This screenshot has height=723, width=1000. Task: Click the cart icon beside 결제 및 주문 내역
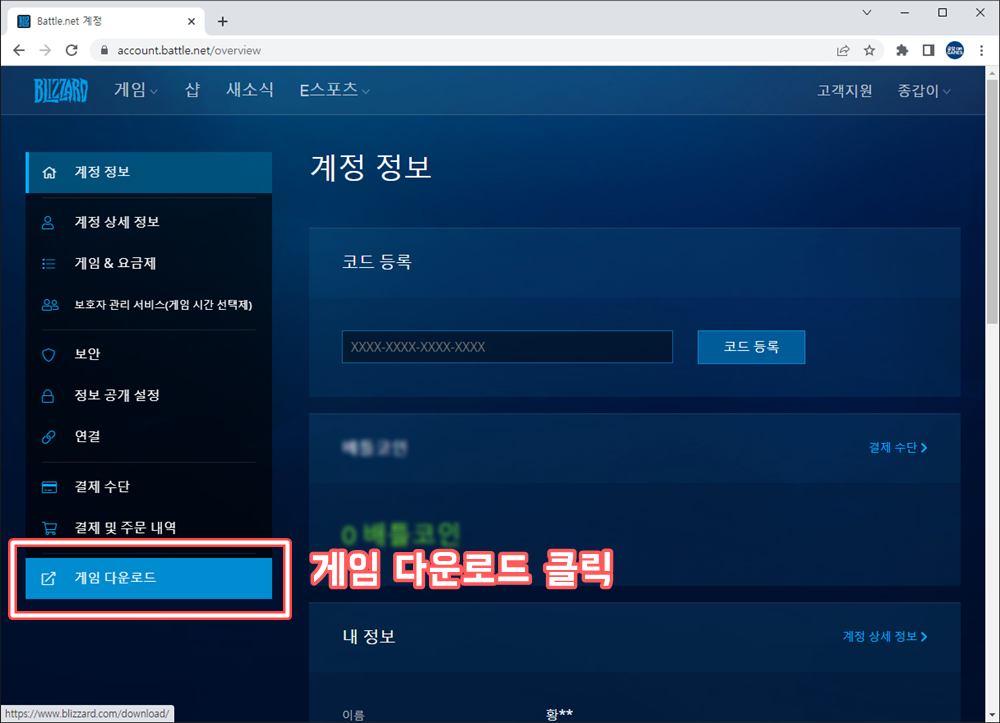coord(49,528)
